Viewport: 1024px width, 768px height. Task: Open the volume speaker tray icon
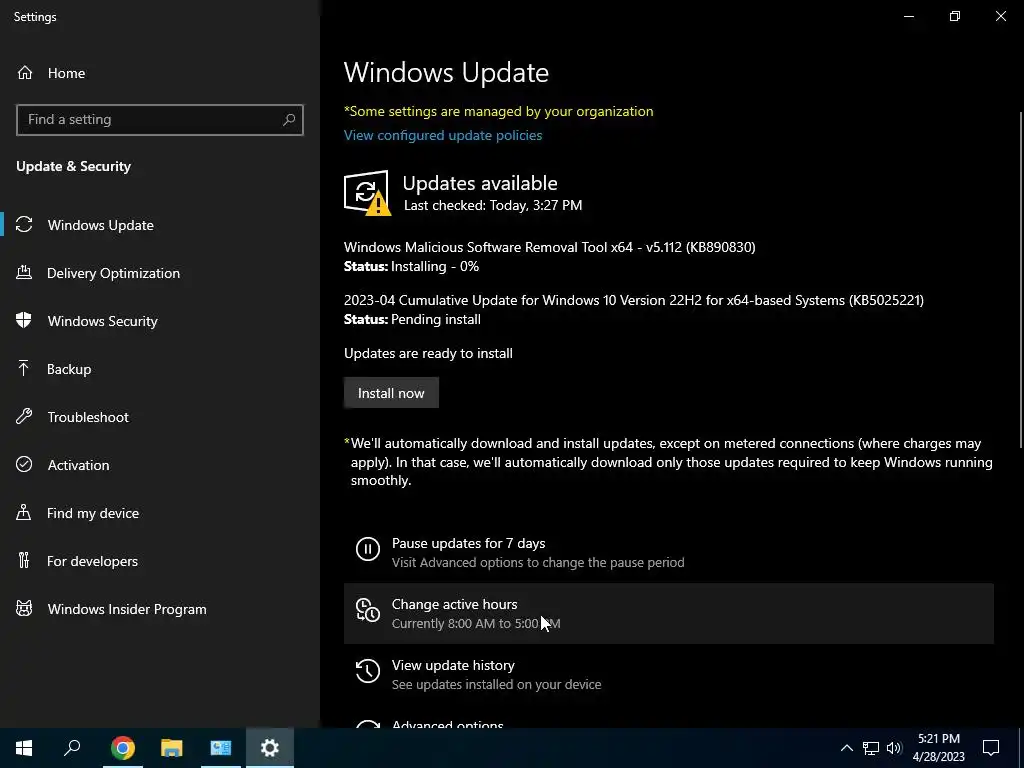coord(894,748)
